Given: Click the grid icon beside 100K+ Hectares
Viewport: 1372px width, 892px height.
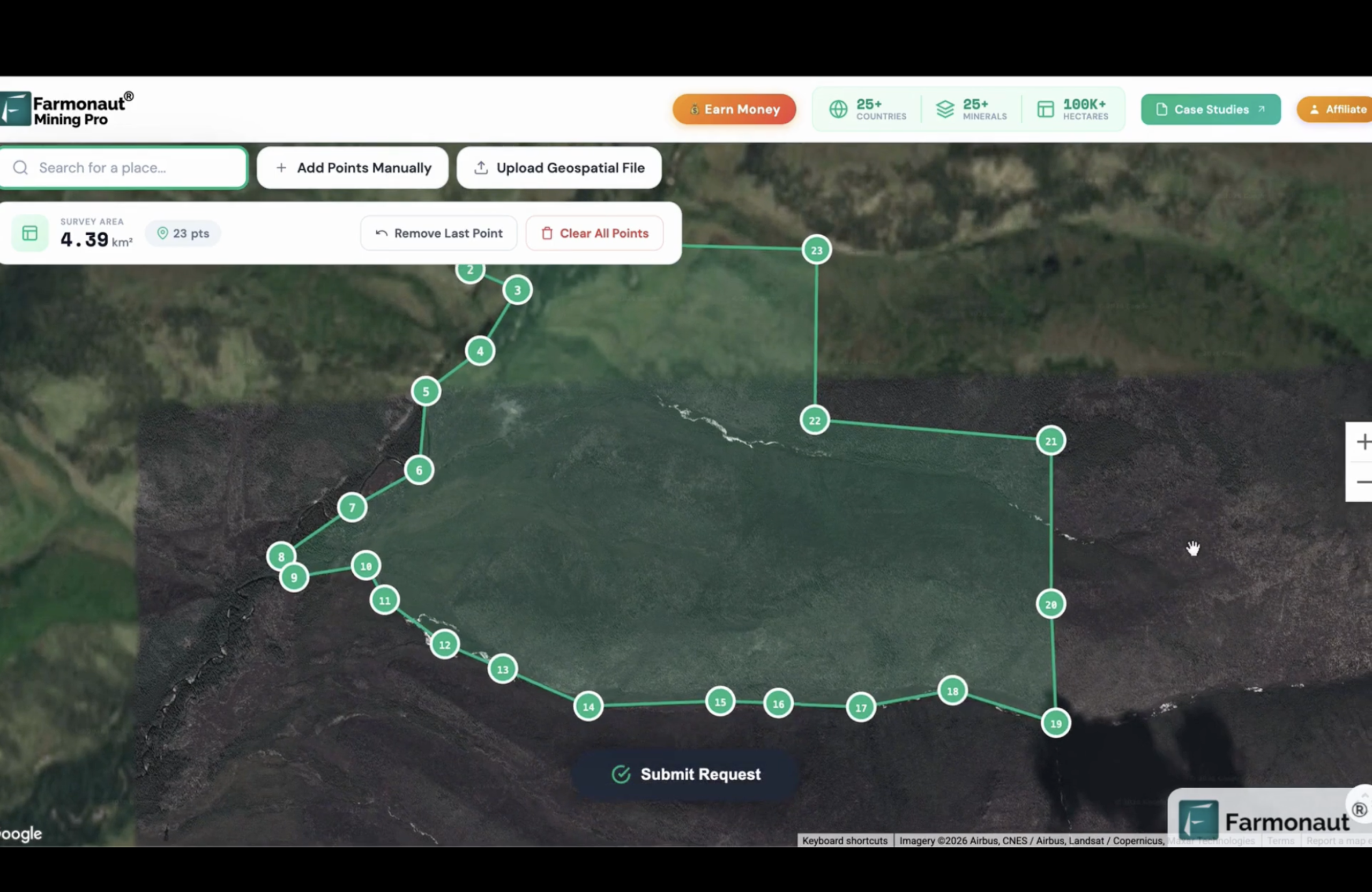Looking at the screenshot, I should [x=1045, y=109].
